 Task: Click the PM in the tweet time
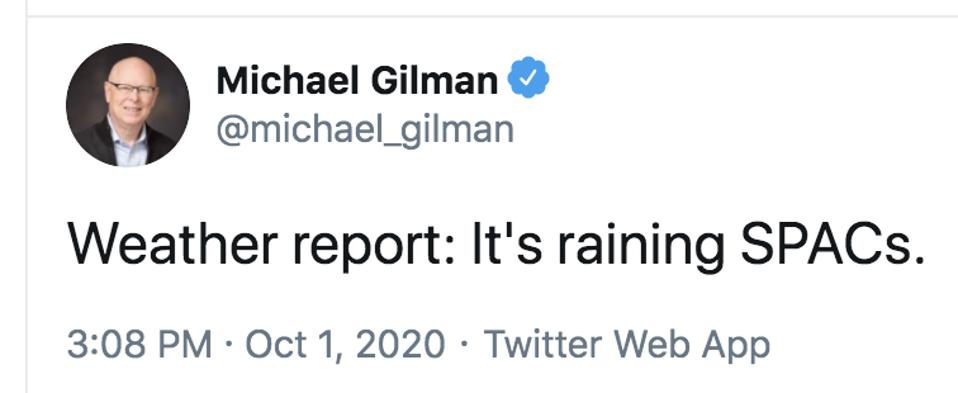point(186,345)
